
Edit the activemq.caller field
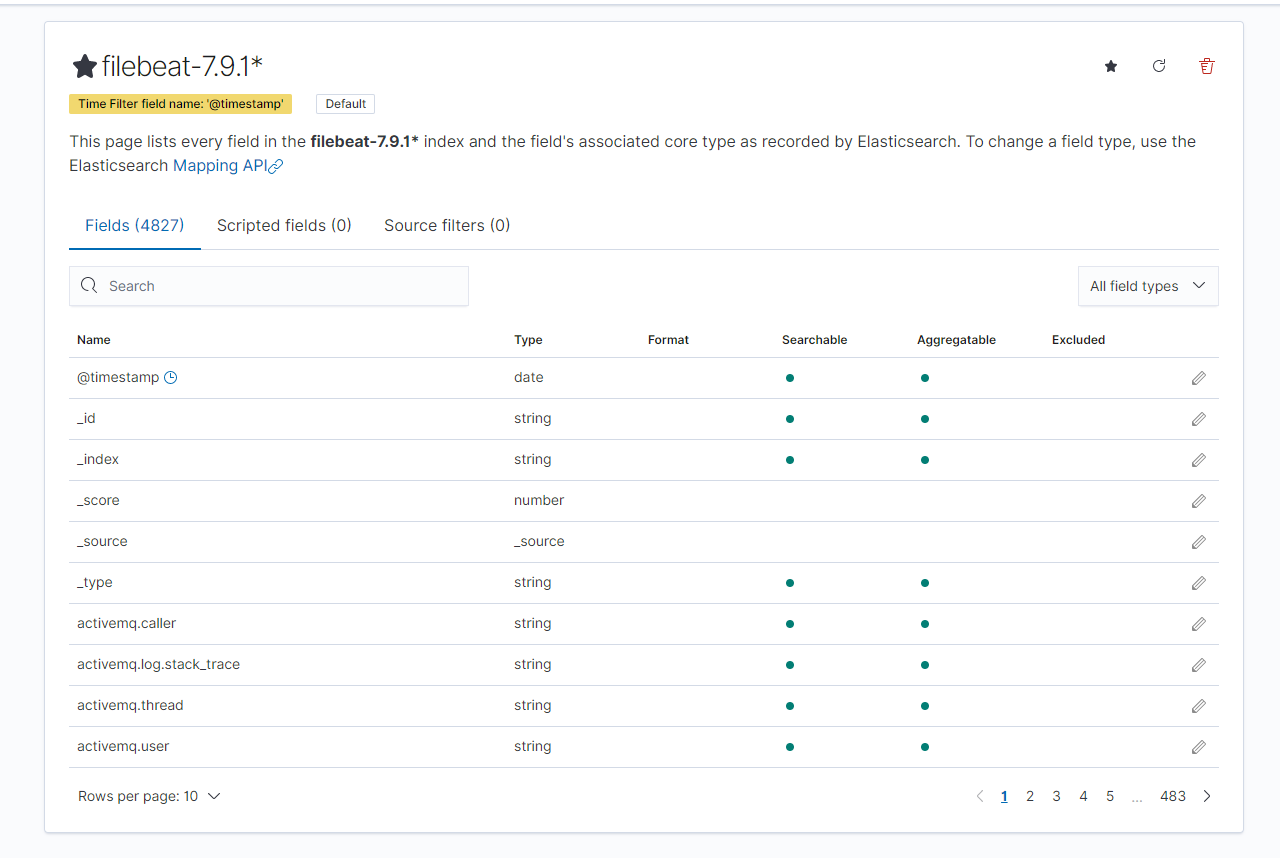coord(1198,624)
